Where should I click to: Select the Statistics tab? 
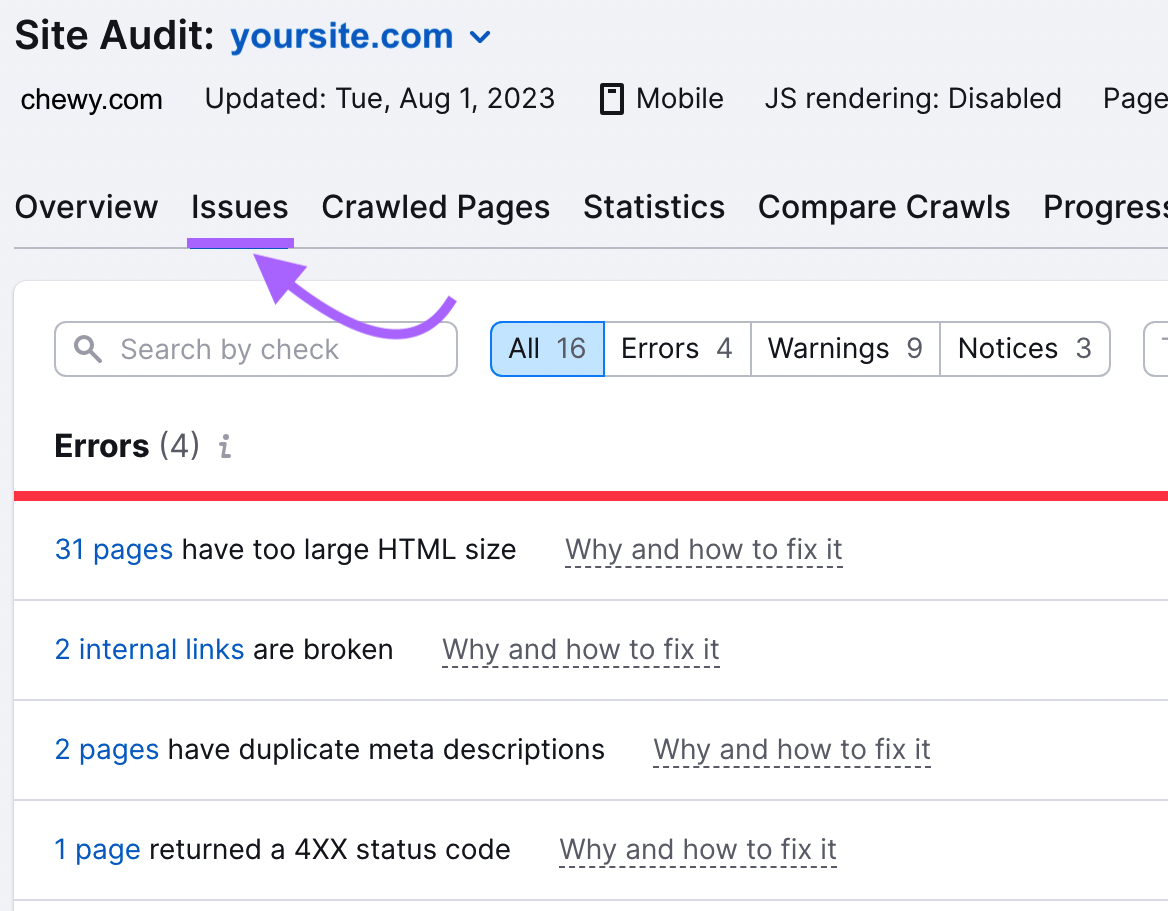pyautogui.click(x=653, y=207)
